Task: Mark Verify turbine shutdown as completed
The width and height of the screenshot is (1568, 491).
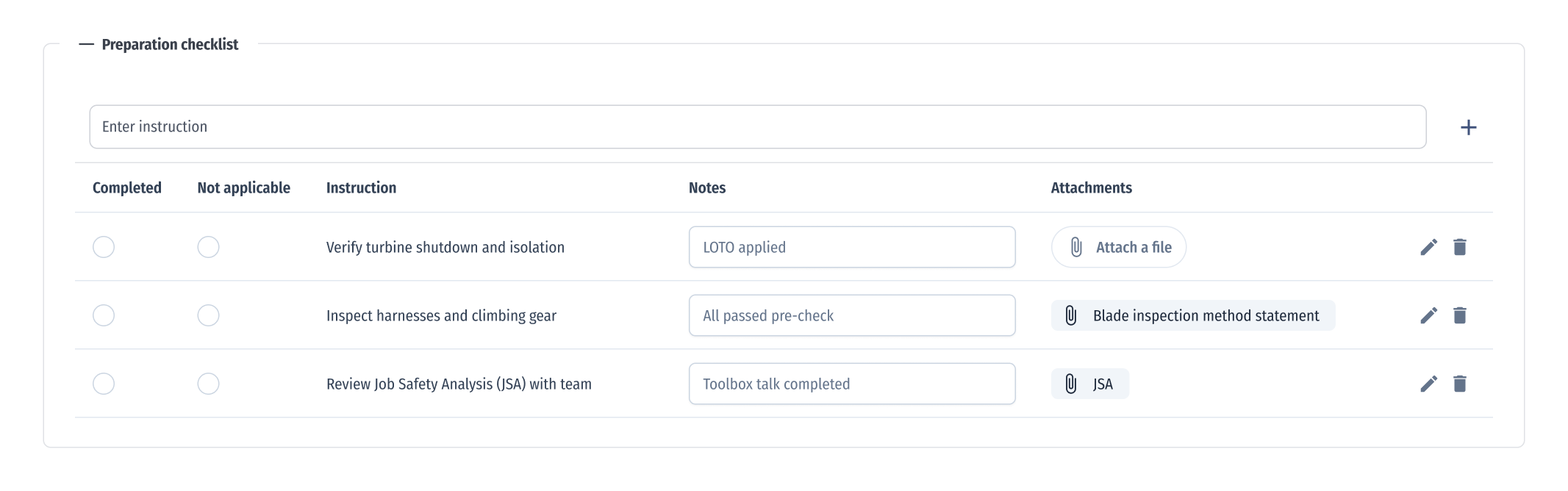Action: click(104, 247)
